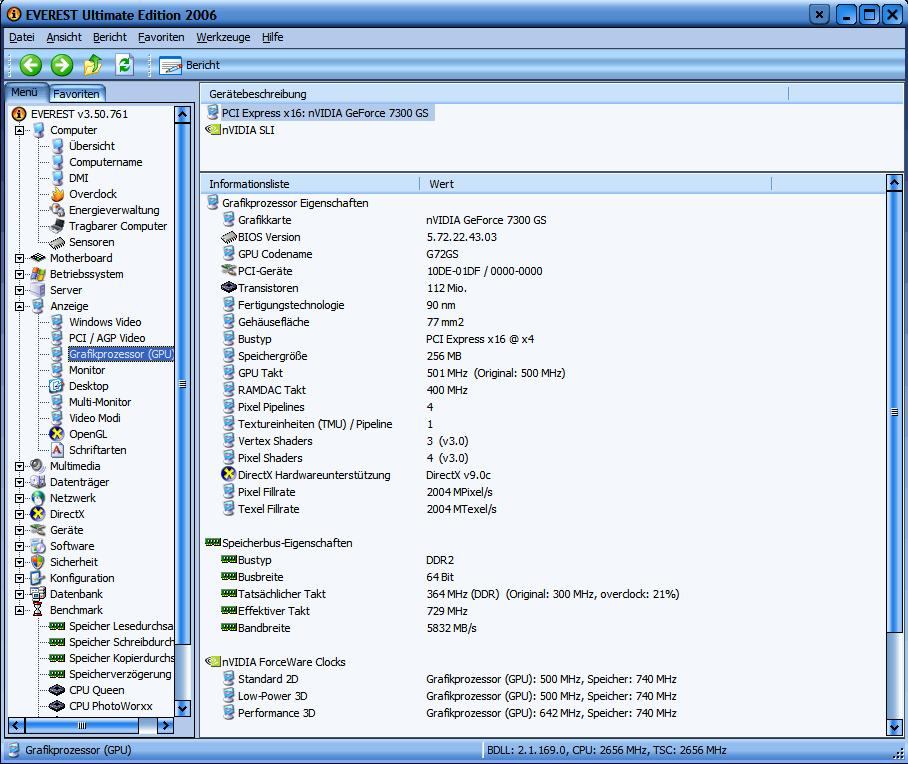Expand the Motherboard tree node
The height and width of the screenshot is (764, 908).
[x=19, y=258]
